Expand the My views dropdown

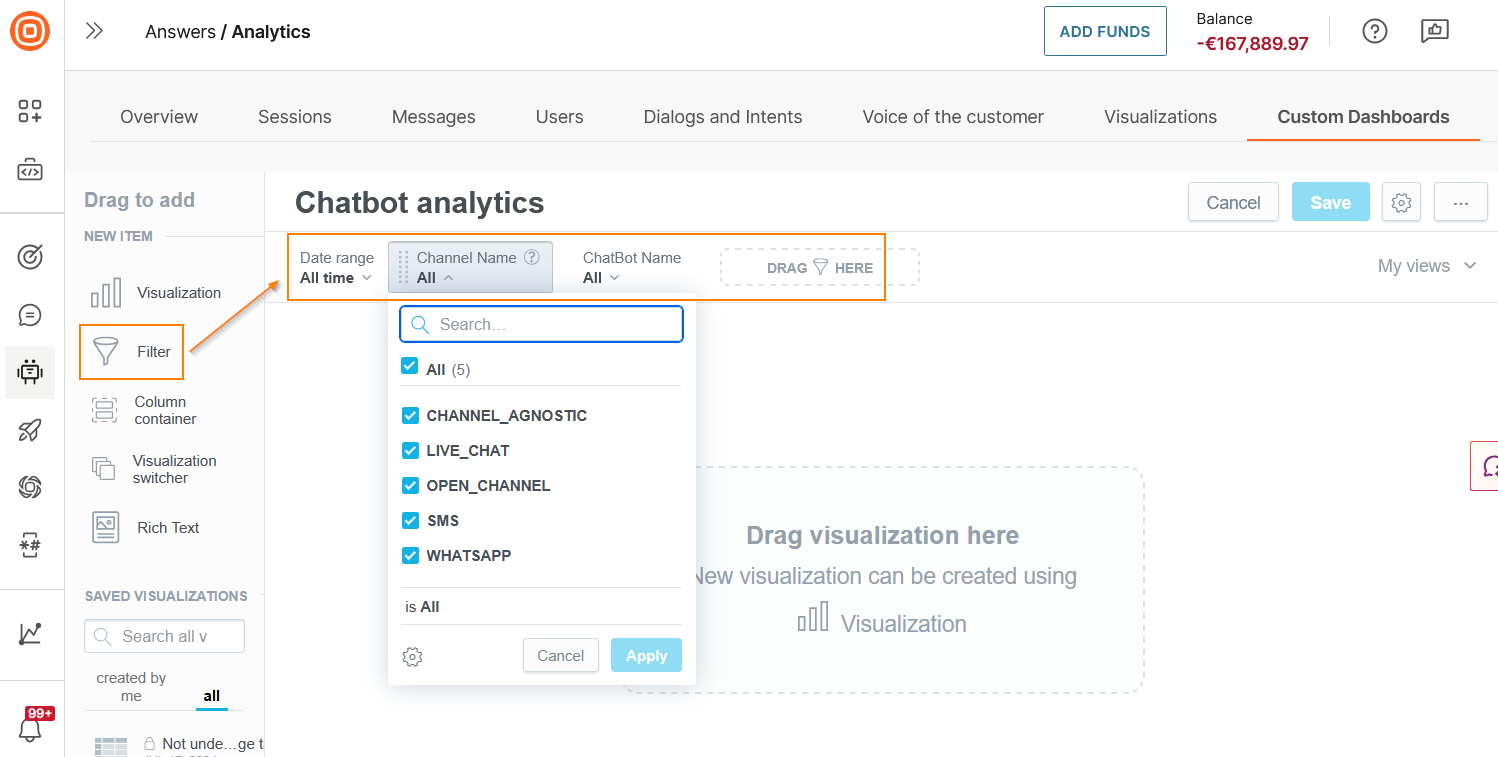[x=1427, y=266]
